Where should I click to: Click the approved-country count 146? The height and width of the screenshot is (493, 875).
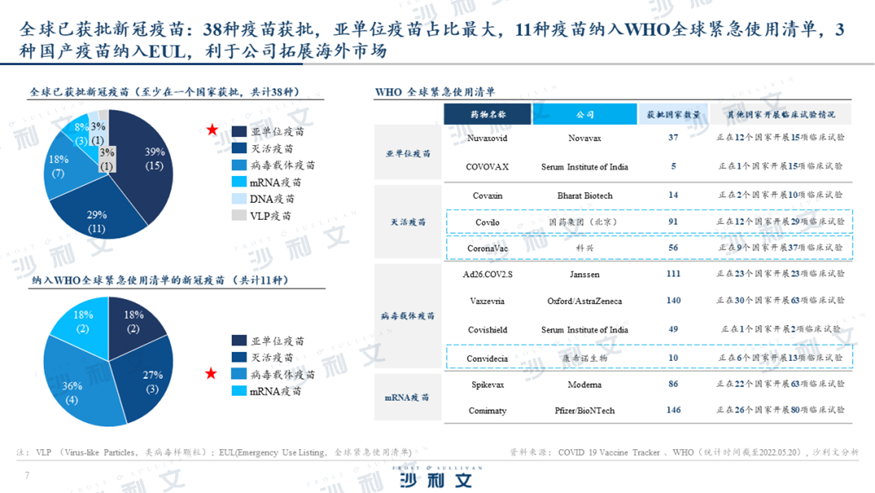point(673,410)
